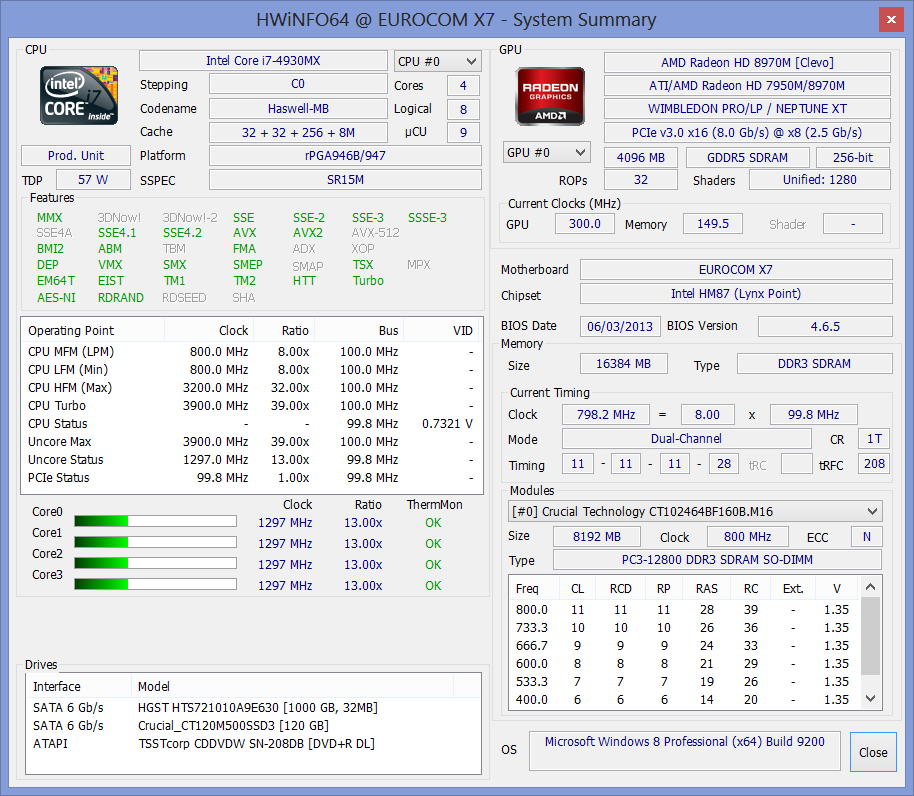914x796 pixels.
Task: Click the ECC N value field
Action: tap(867, 536)
